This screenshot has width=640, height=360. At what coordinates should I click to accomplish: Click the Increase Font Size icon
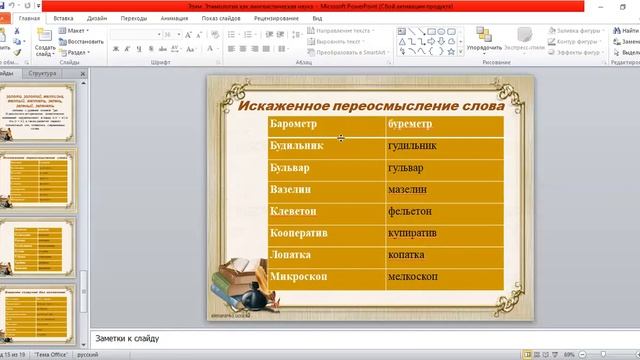188,35
